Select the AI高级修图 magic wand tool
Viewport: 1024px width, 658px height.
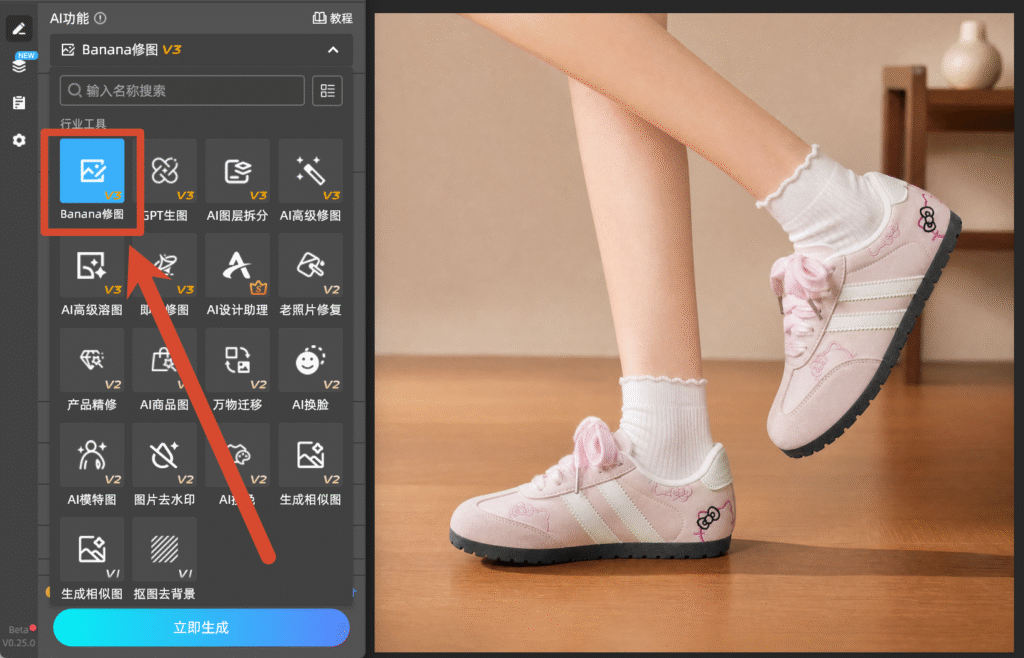coord(311,171)
